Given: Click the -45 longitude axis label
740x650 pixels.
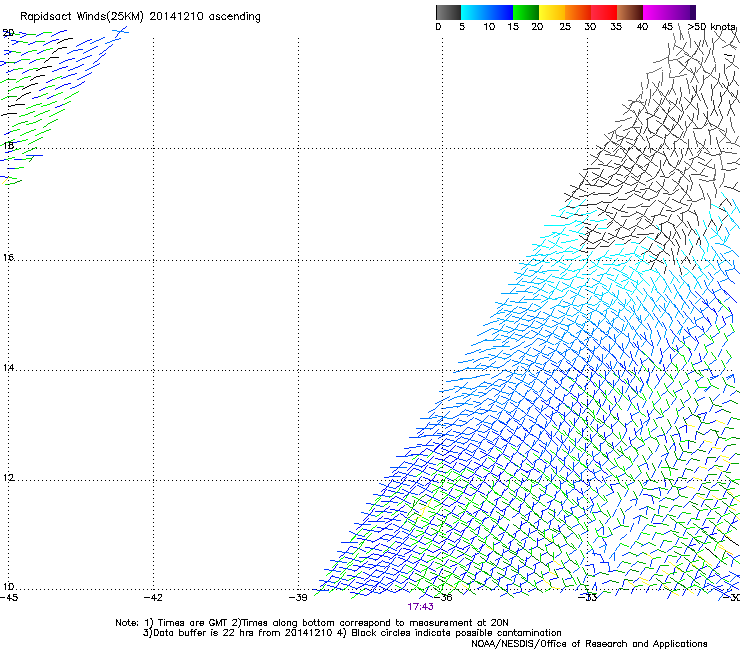Looking at the screenshot, I should coord(9,598).
